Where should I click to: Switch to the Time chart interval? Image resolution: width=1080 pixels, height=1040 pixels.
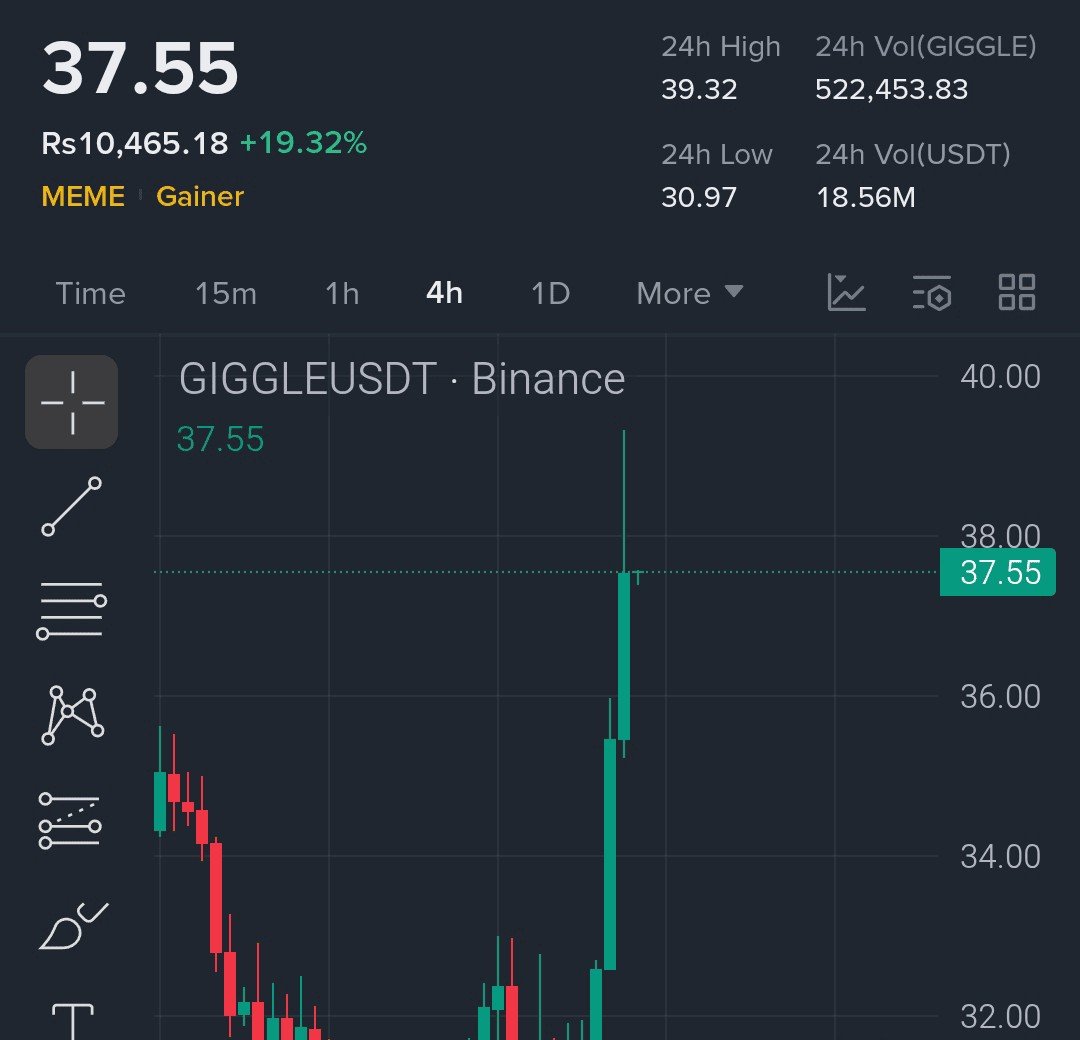90,294
